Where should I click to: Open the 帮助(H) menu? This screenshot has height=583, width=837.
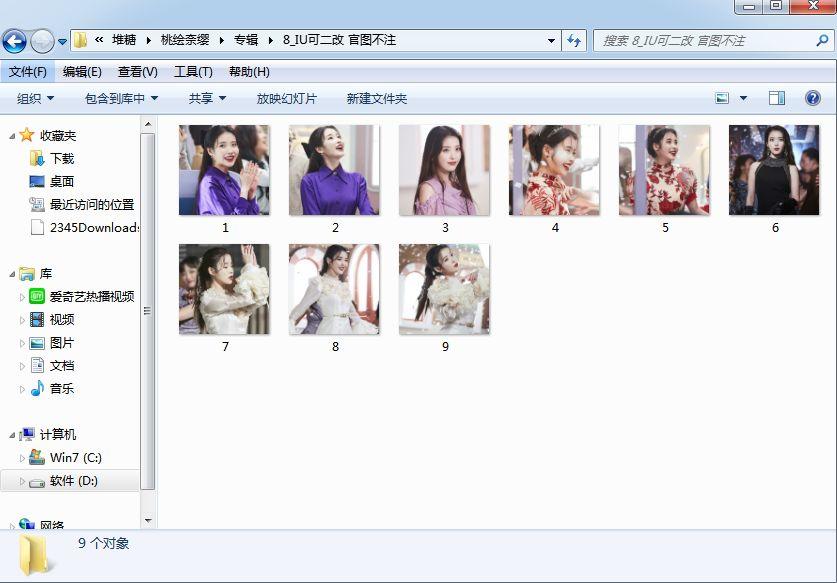(x=249, y=72)
